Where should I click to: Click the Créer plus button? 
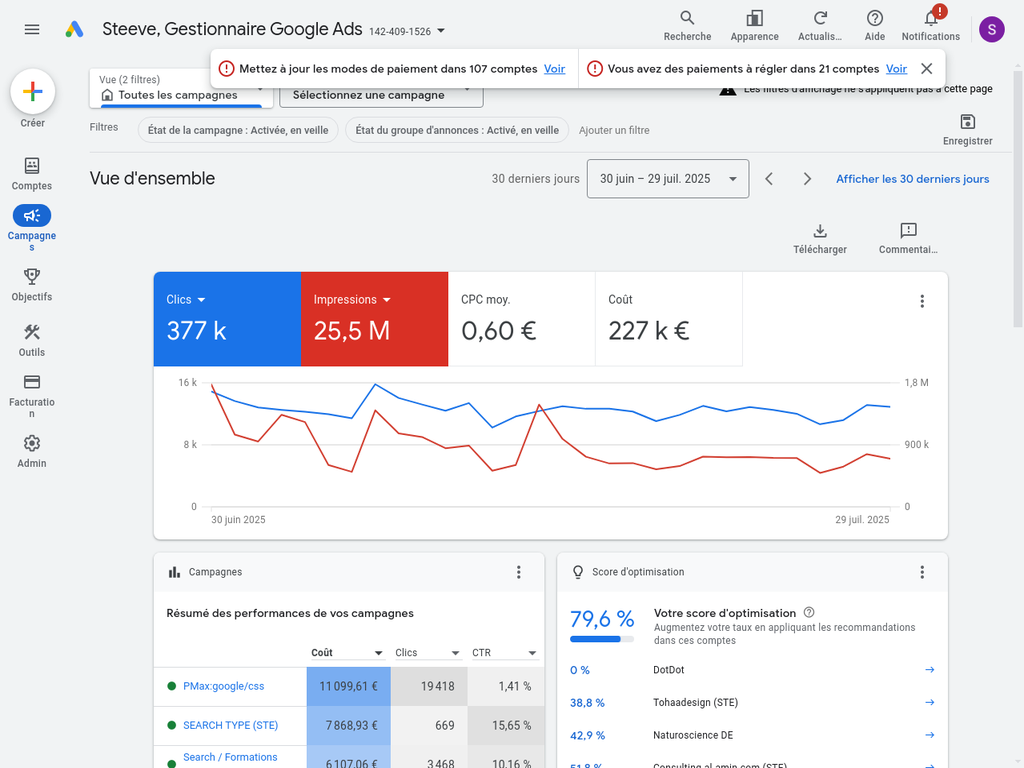(x=33, y=91)
